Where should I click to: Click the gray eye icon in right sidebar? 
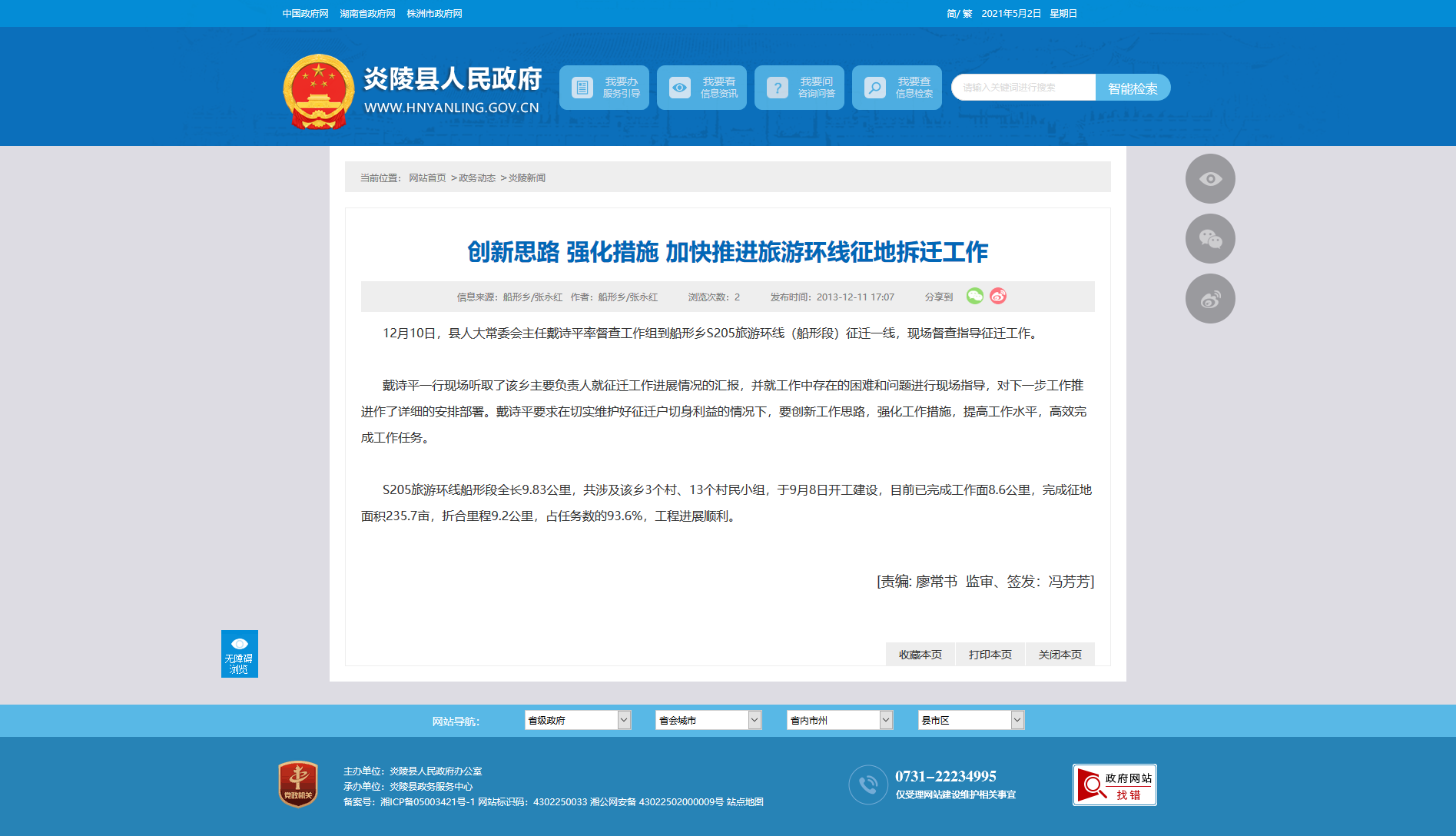click(1209, 179)
